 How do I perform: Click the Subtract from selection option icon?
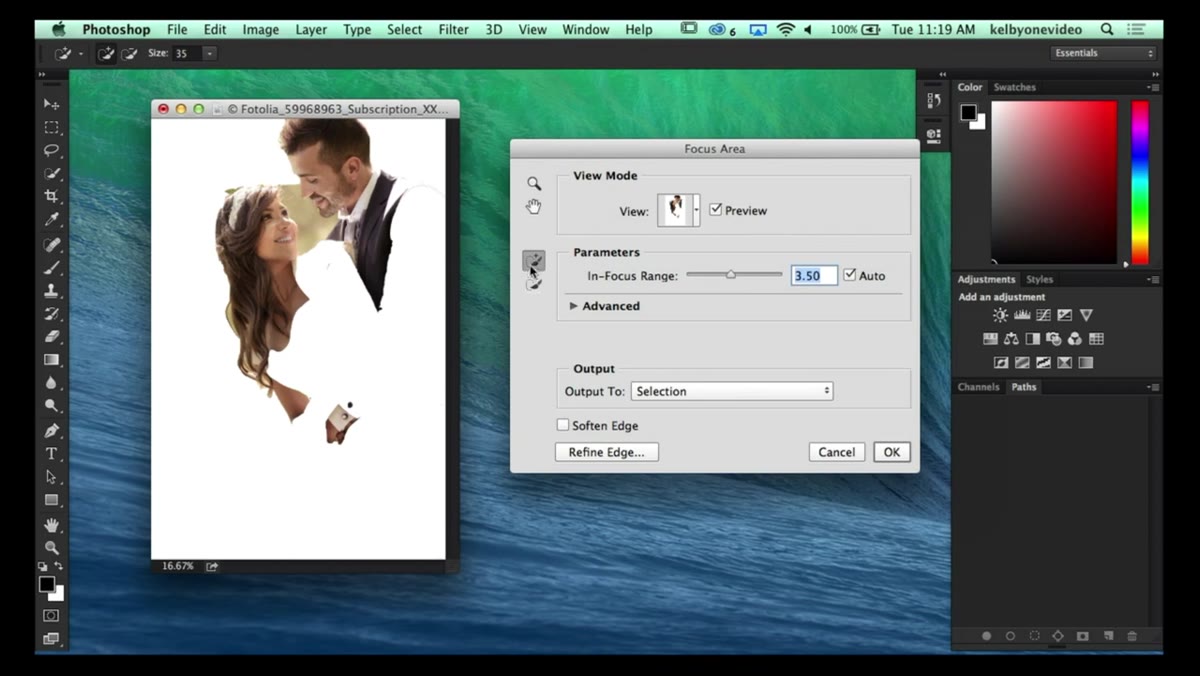(129, 53)
